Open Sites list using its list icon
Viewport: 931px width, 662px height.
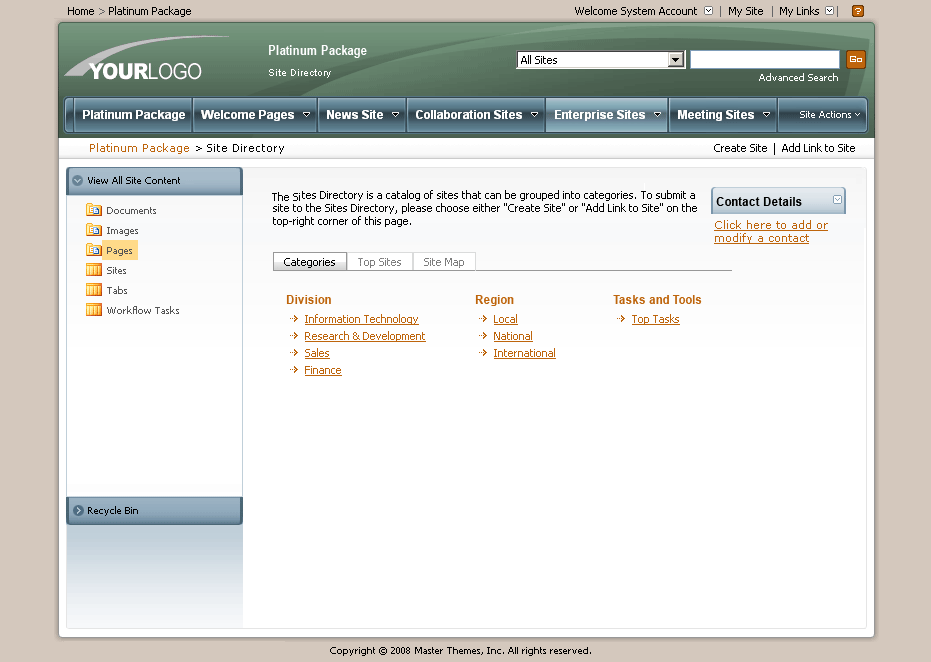point(93,270)
